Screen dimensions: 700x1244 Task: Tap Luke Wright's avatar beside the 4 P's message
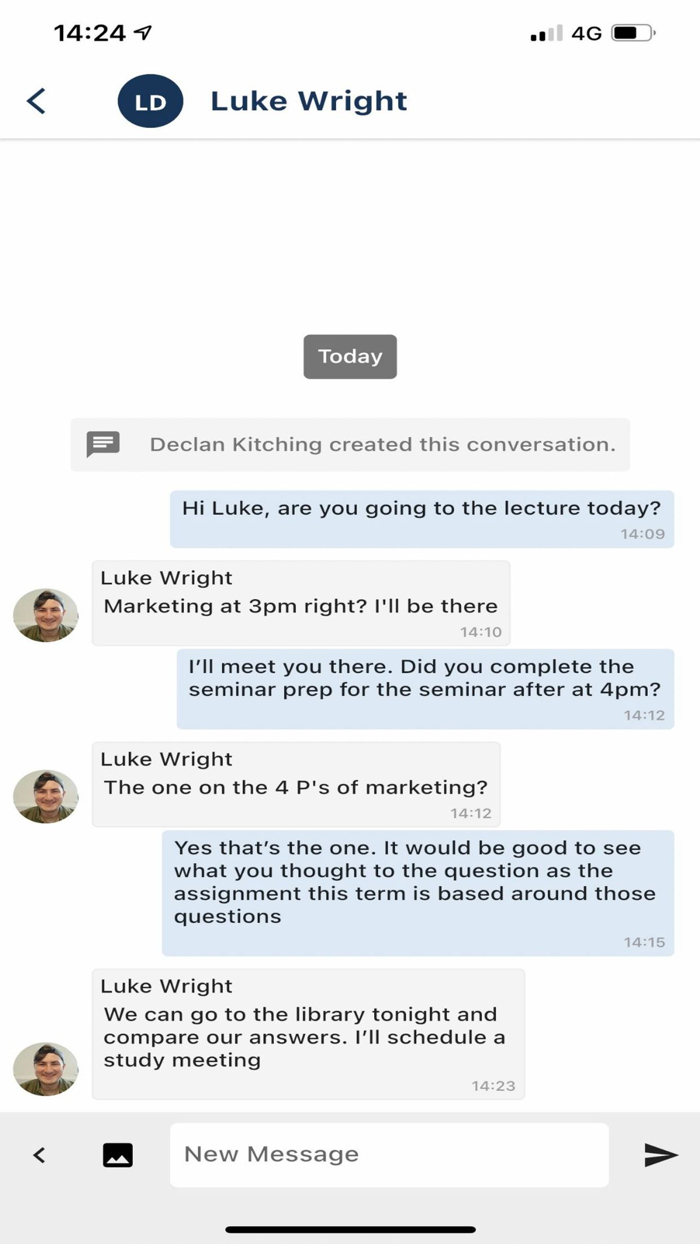tap(45, 796)
